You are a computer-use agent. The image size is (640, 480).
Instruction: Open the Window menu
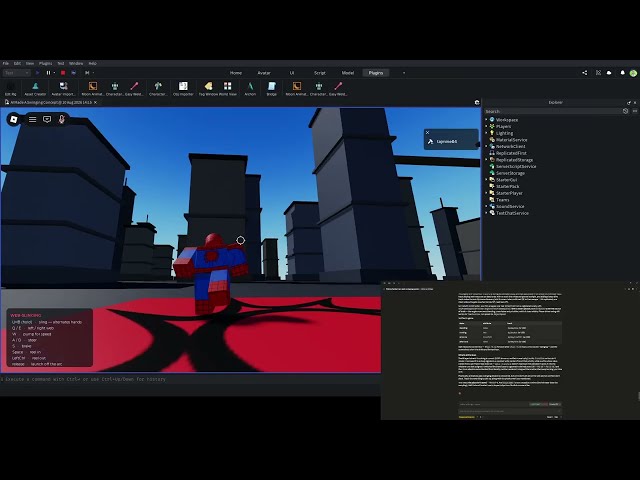pos(76,63)
